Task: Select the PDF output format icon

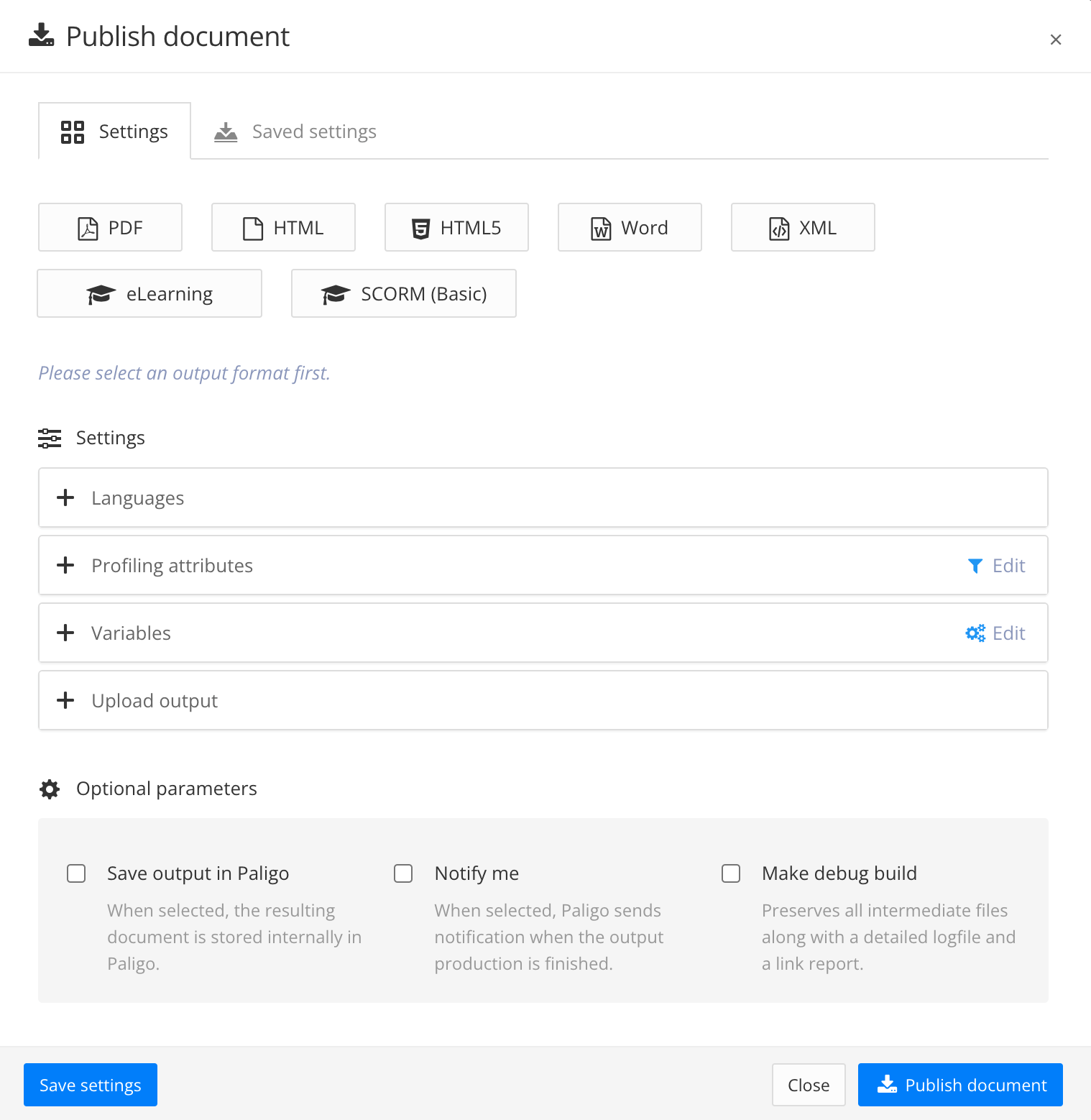Action: (x=87, y=227)
